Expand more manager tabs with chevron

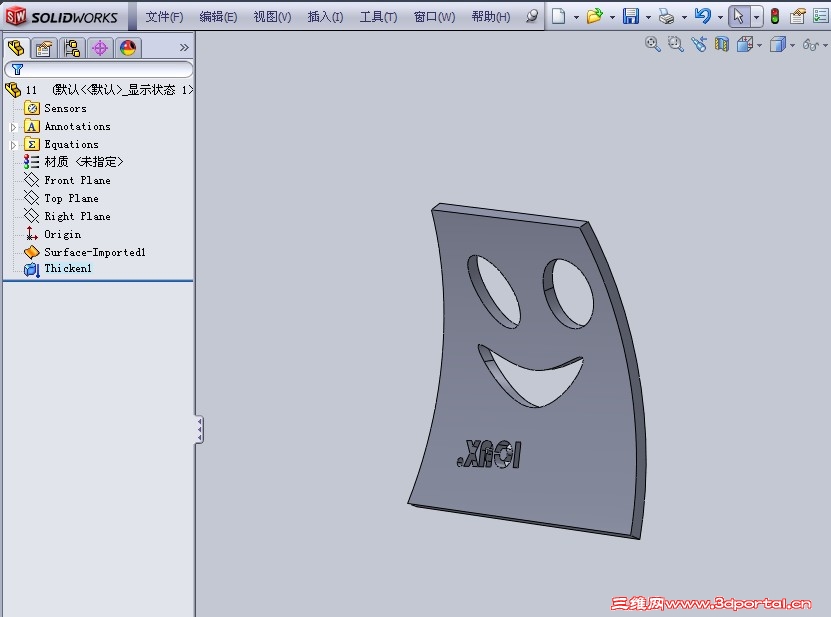click(184, 48)
